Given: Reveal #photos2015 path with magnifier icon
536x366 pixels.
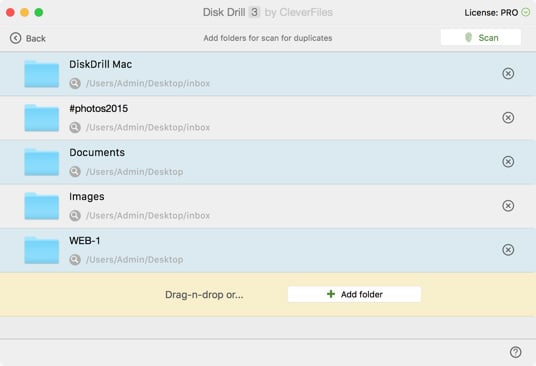Looking at the screenshot, I should pos(75,127).
